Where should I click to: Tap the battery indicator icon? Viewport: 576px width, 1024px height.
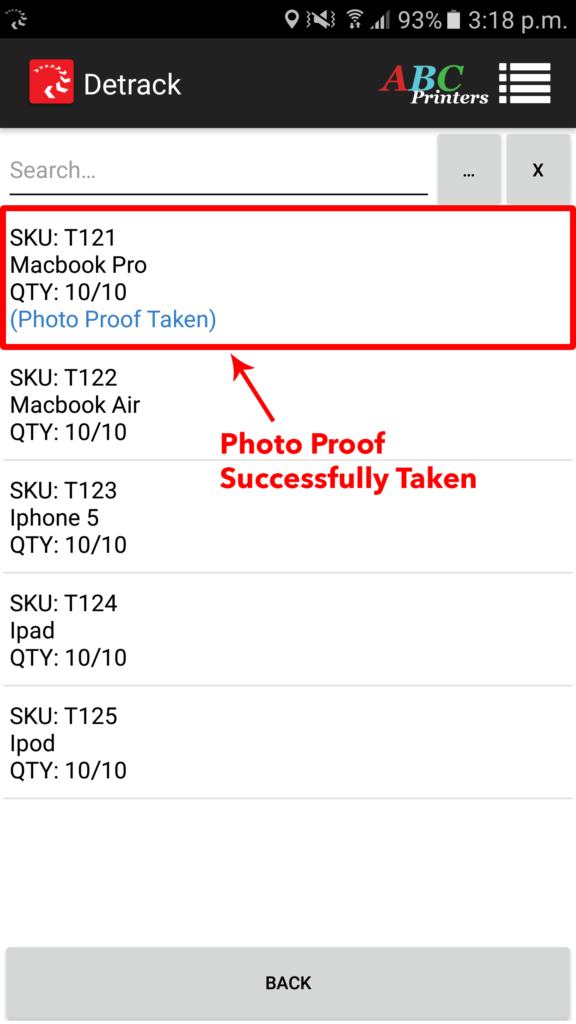[x=453, y=20]
